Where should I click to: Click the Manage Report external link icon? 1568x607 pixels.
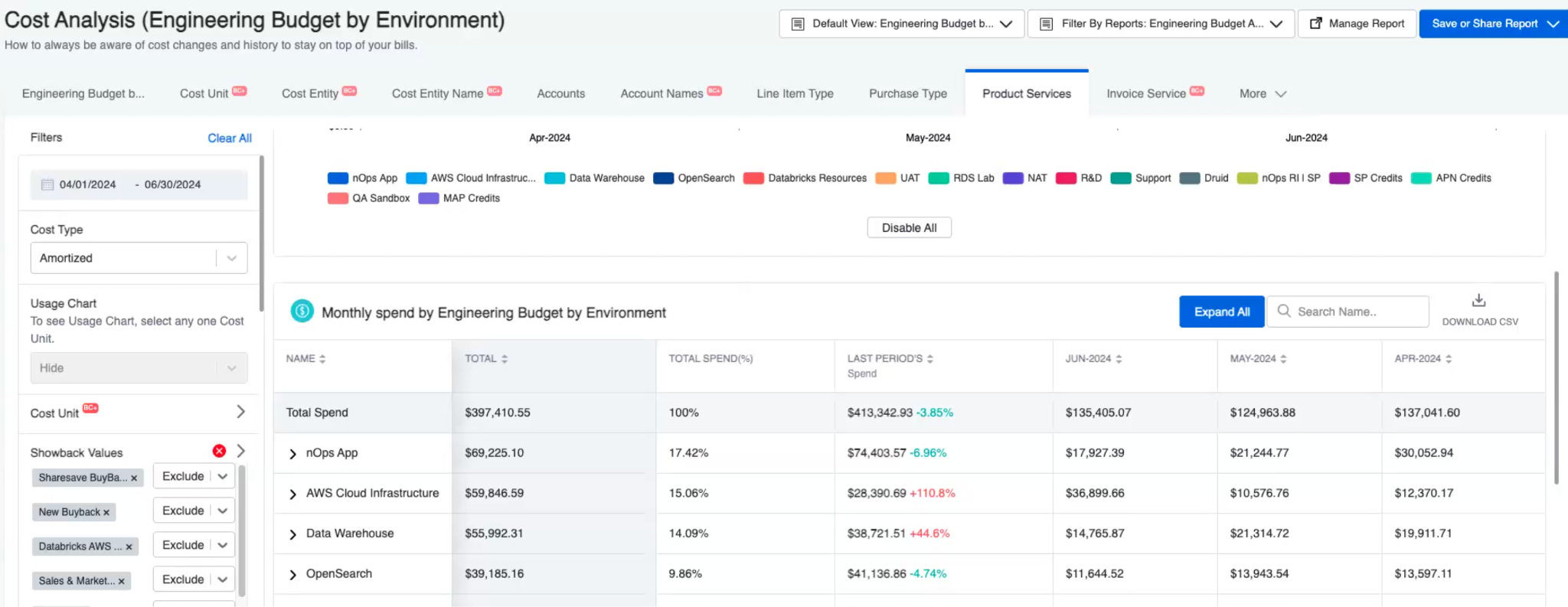1316,24
